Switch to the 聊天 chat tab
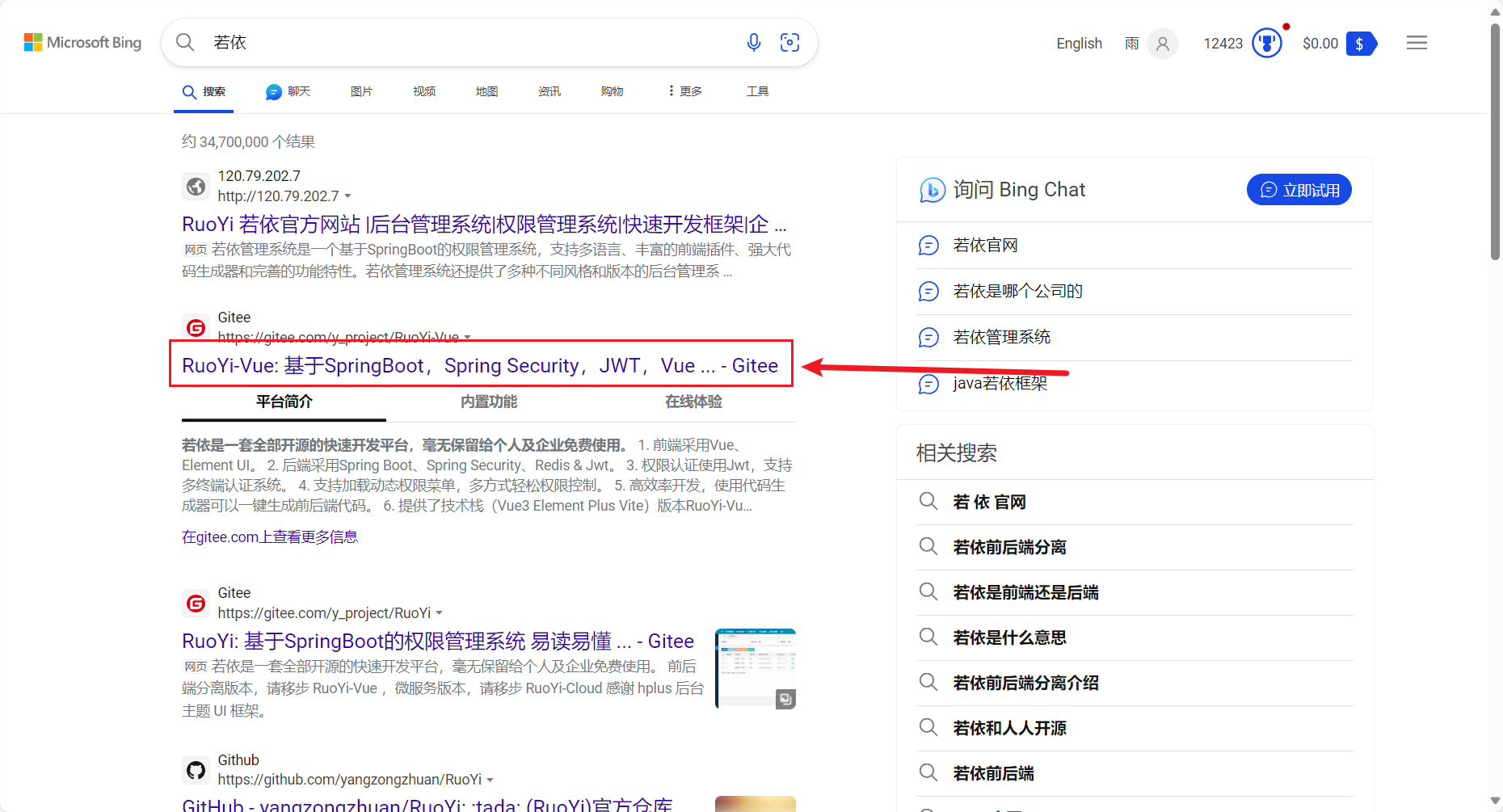 click(x=288, y=91)
